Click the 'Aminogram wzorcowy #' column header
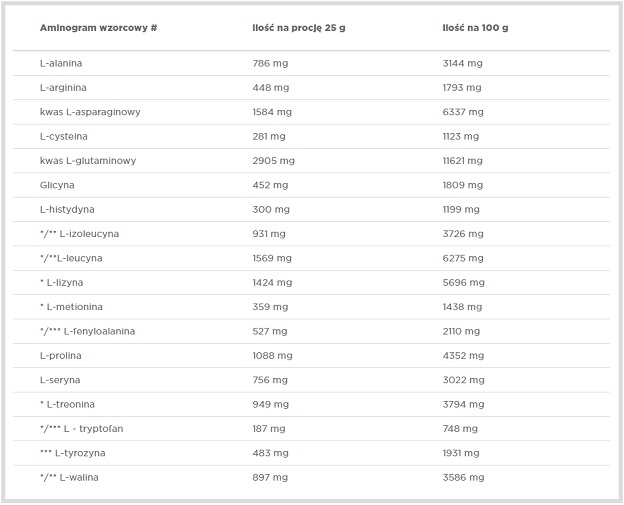The image size is (624, 505). (98, 28)
